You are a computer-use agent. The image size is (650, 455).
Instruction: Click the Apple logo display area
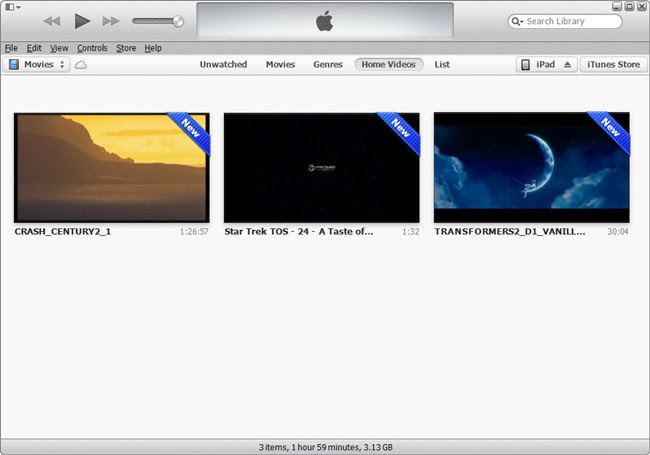click(x=325, y=20)
